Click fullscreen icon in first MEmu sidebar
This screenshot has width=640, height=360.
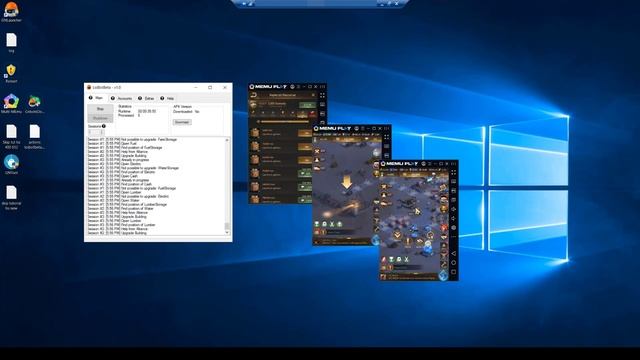coord(322,95)
